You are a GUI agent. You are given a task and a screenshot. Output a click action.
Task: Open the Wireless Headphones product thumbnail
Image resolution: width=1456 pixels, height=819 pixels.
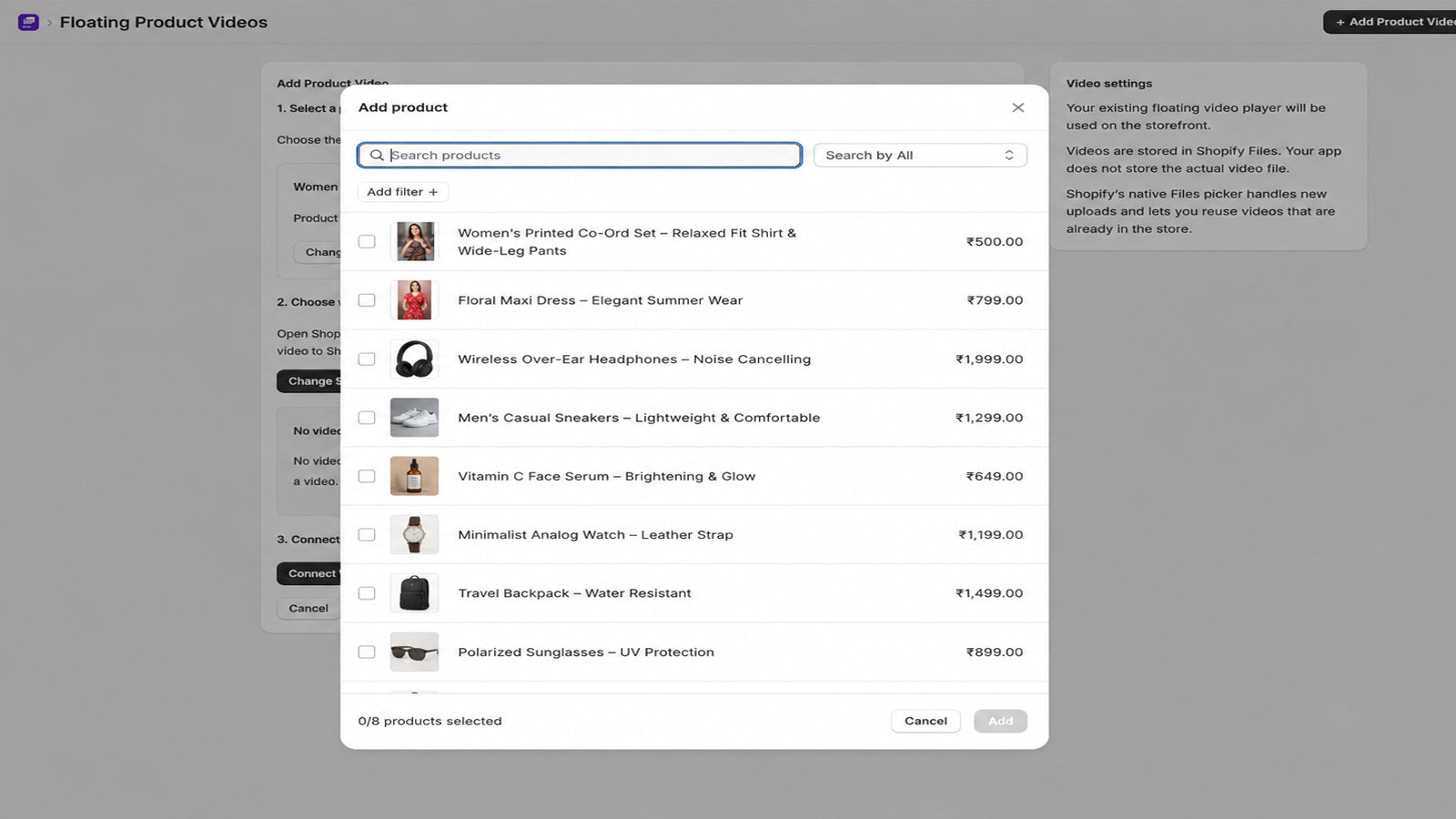point(414,359)
